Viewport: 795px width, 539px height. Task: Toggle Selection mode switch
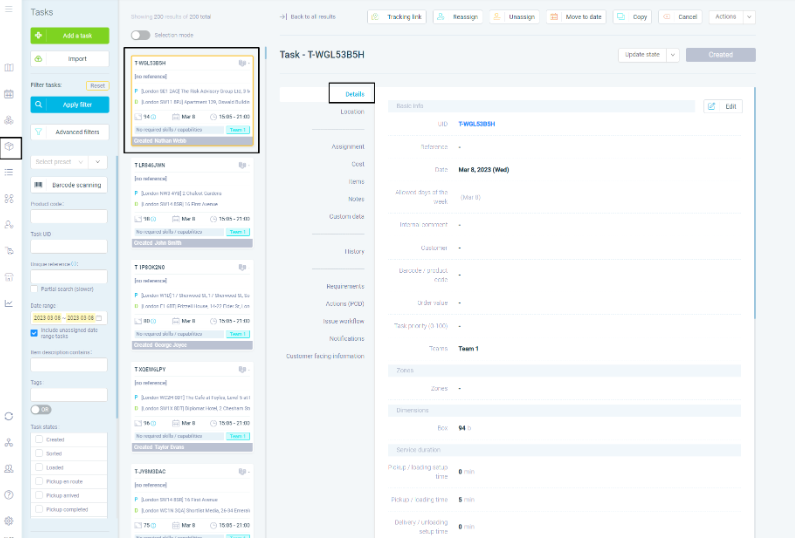point(141,36)
